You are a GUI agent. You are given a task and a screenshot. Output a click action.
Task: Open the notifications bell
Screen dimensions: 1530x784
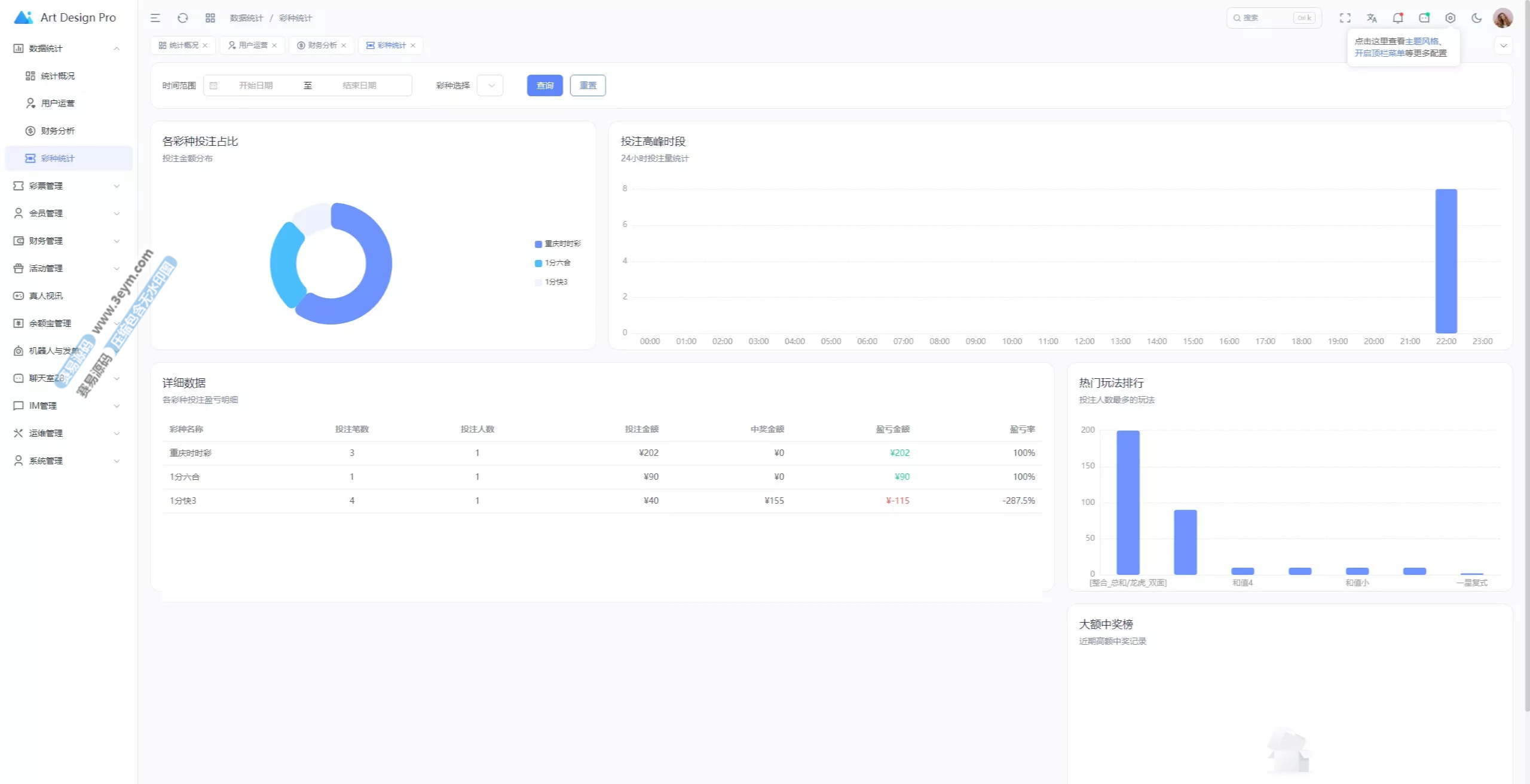pyautogui.click(x=1397, y=18)
